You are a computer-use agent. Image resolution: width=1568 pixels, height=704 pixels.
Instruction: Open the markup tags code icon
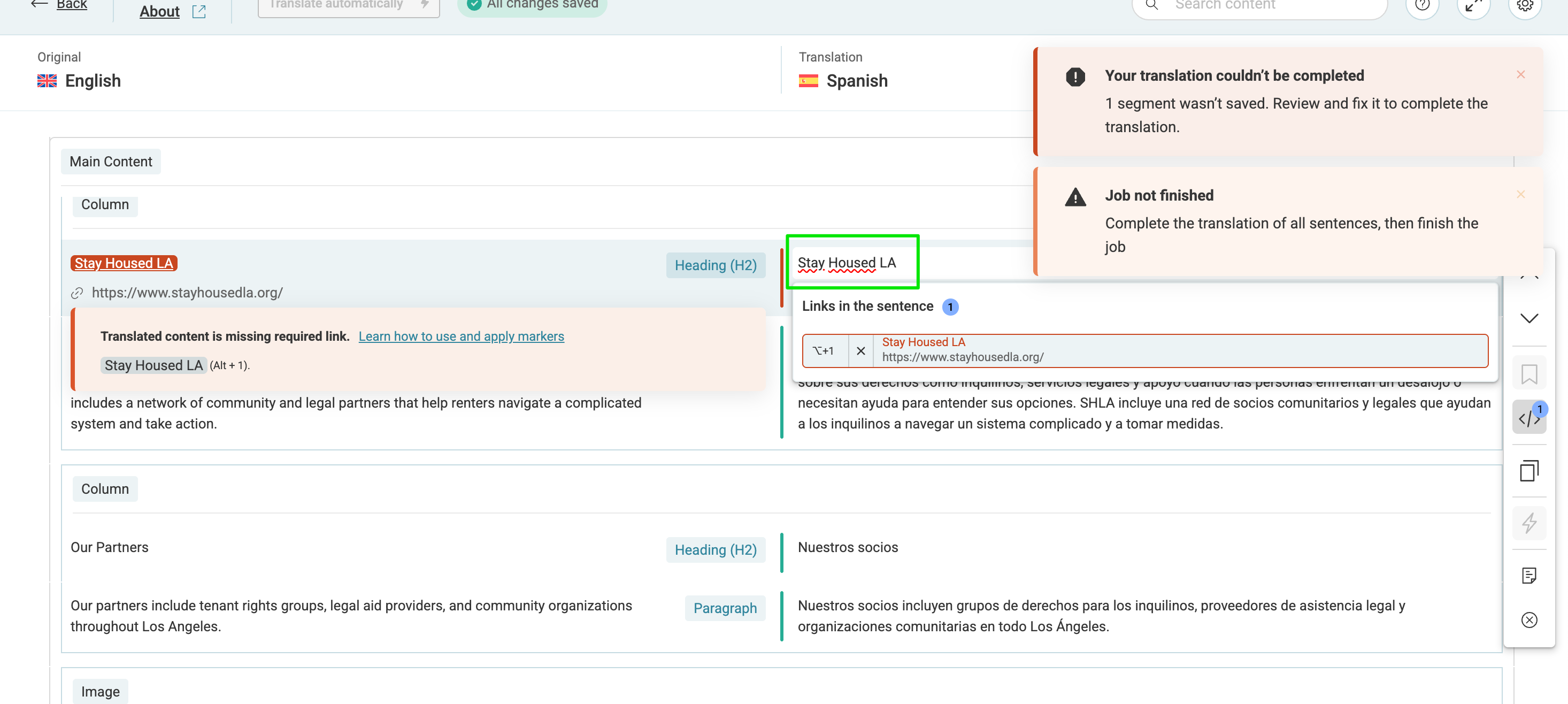click(1528, 418)
